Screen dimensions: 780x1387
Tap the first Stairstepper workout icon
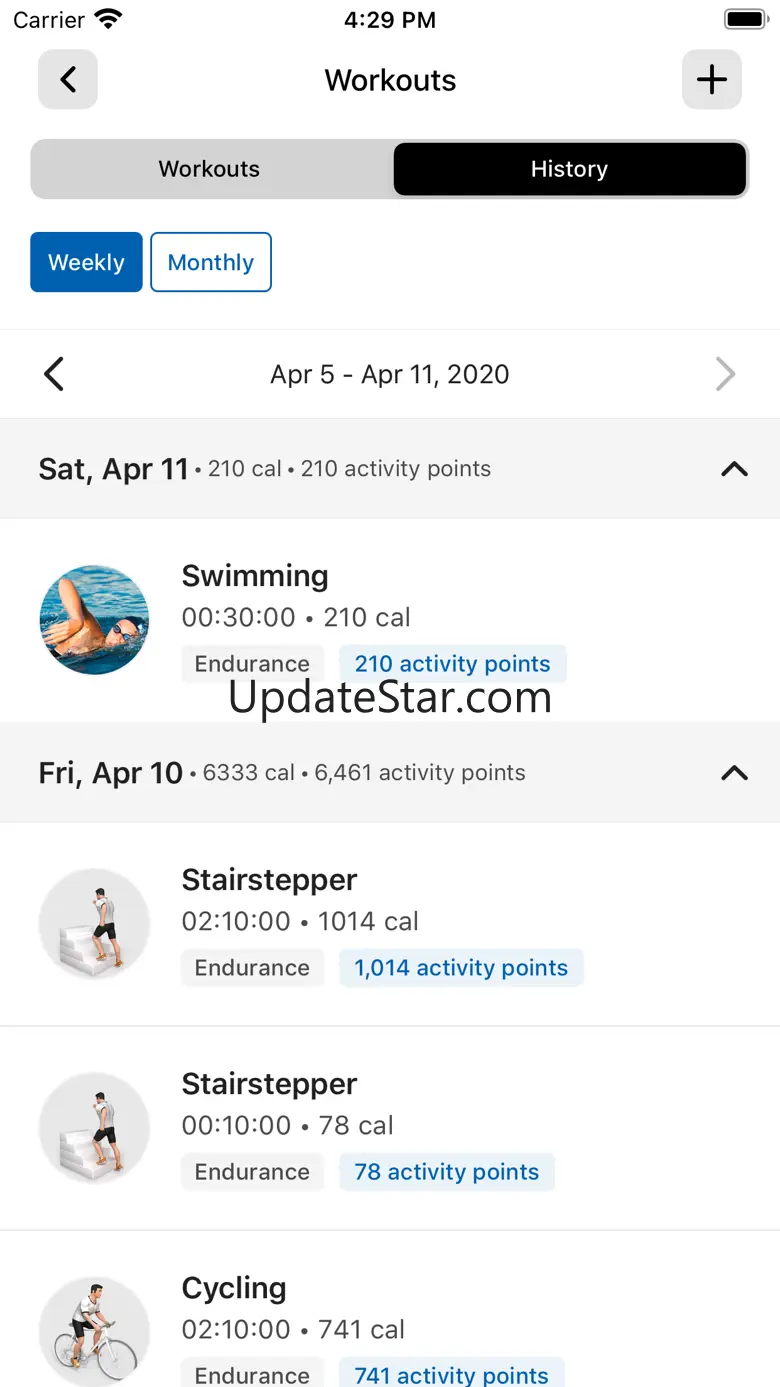coord(94,924)
